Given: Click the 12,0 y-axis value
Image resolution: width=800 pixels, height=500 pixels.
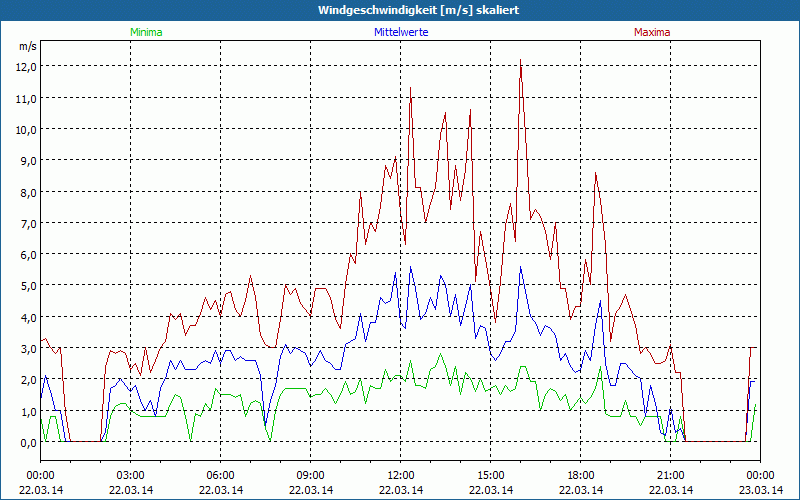Looking at the screenshot, I should pyautogui.click(x=28, y=67).
